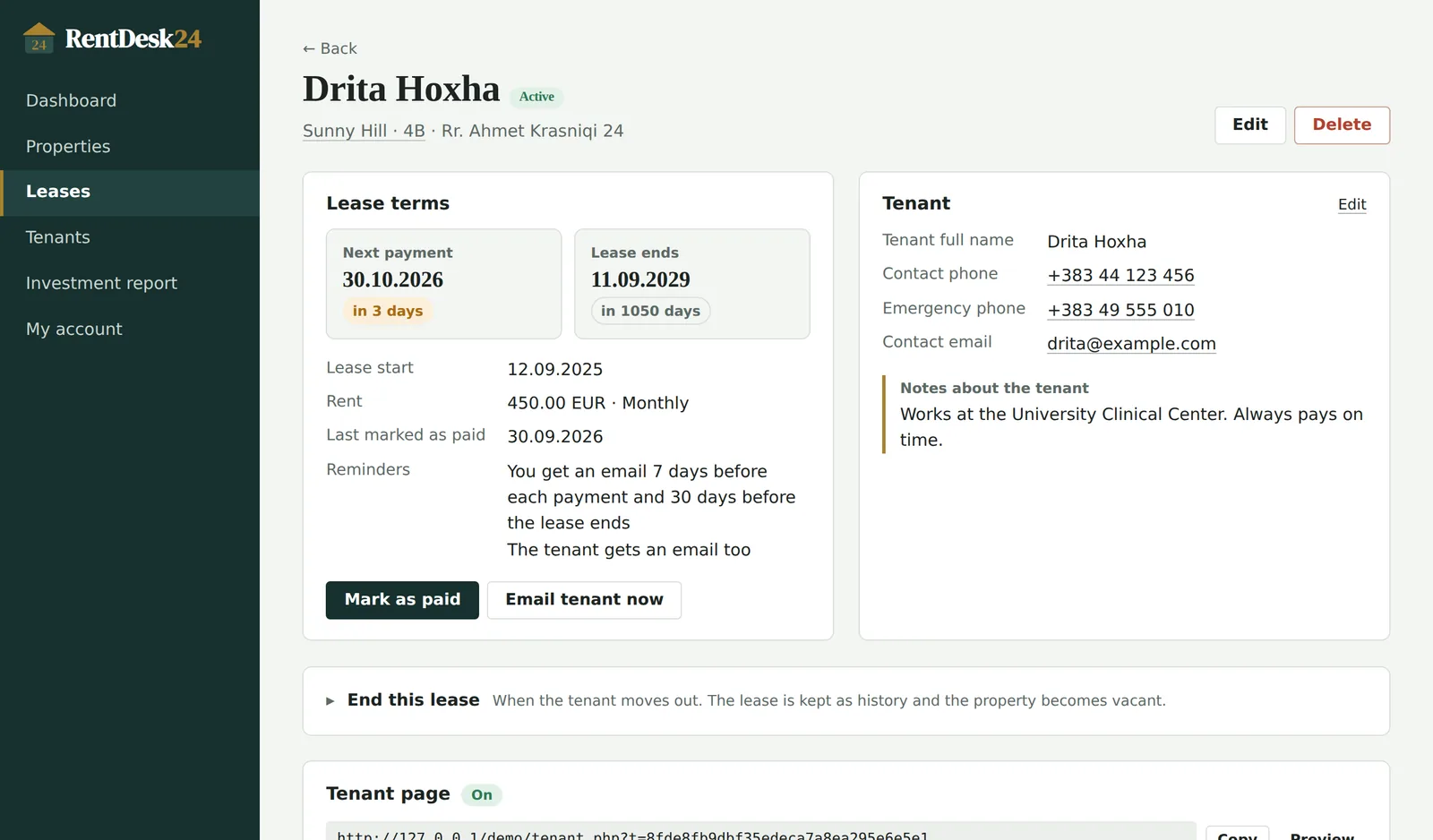The width and height of the screenshot is (1433, 840).
Task: Select Leases in the sidebar
Action: pos(130,192)
